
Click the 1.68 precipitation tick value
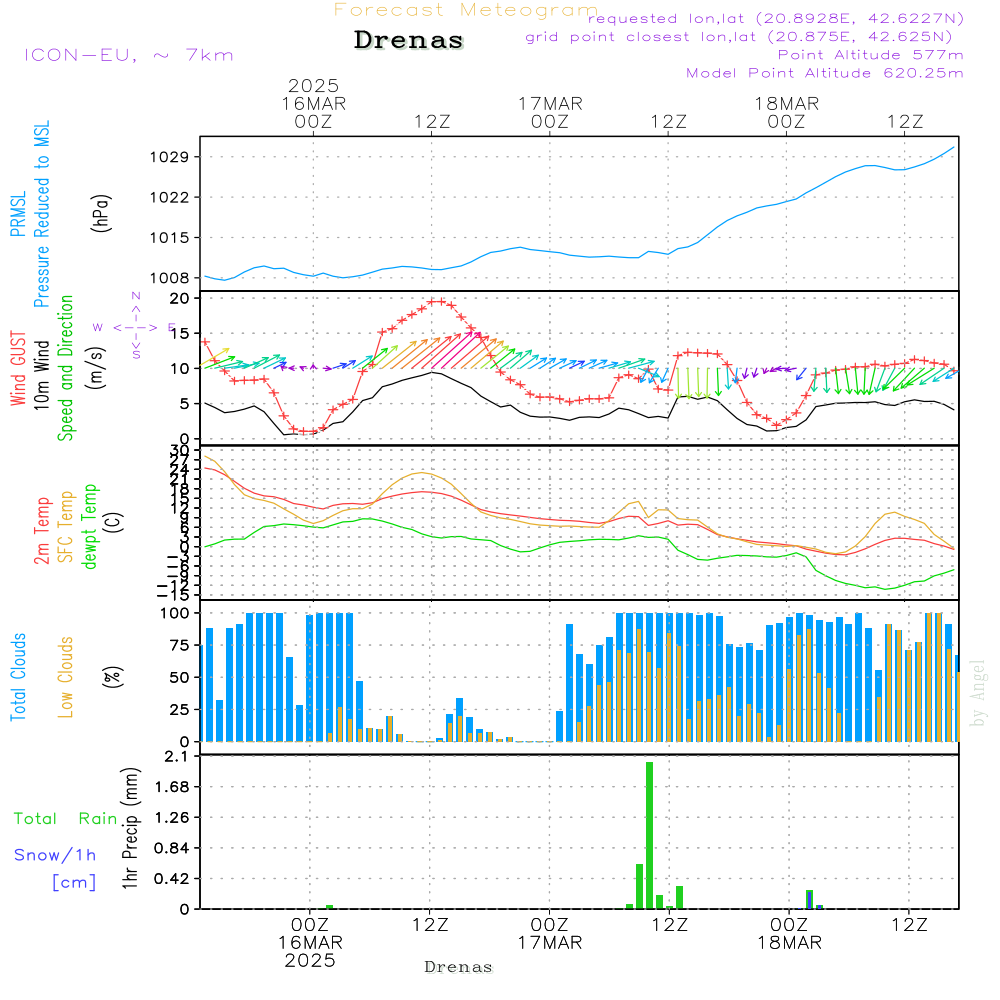point(172,787)
